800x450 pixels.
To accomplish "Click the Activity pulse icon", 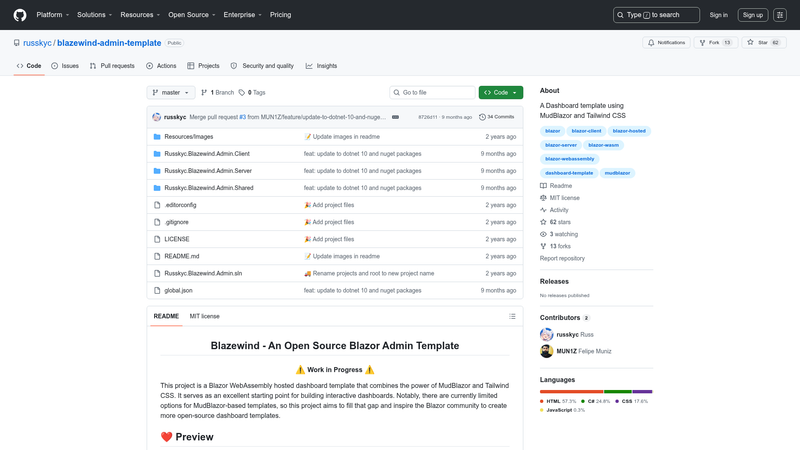I will click(x=543, y=210).
